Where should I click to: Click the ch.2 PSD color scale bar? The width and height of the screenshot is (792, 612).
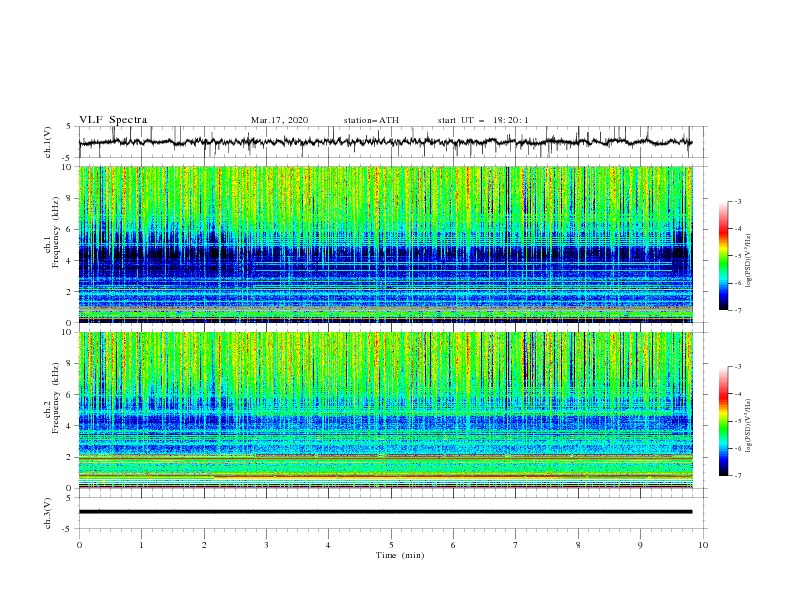click(724, 421)
